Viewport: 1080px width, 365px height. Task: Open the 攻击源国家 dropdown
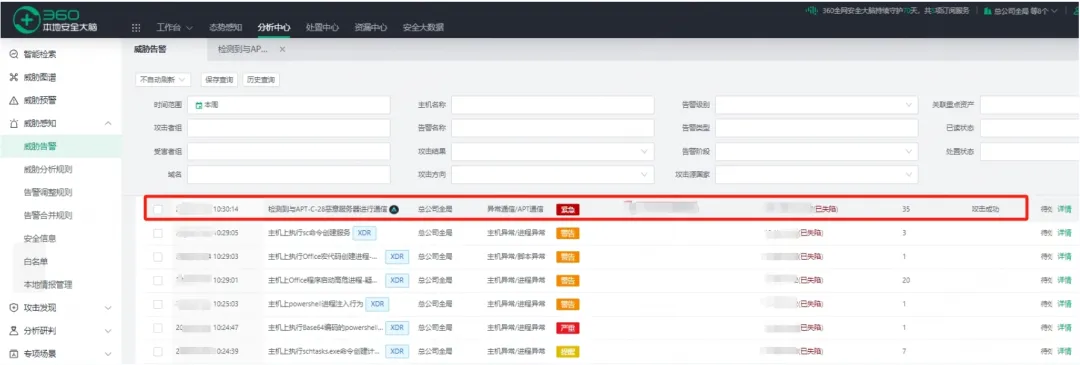[x=817, y=175]
